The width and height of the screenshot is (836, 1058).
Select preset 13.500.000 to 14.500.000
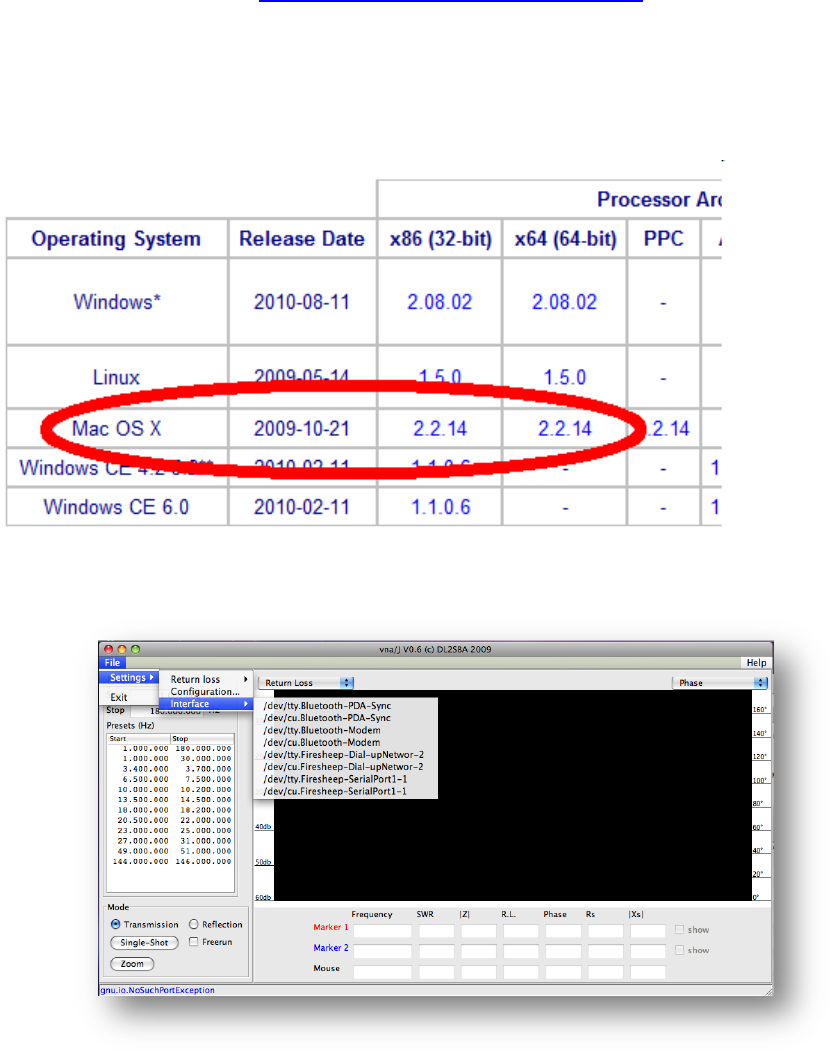171,800
